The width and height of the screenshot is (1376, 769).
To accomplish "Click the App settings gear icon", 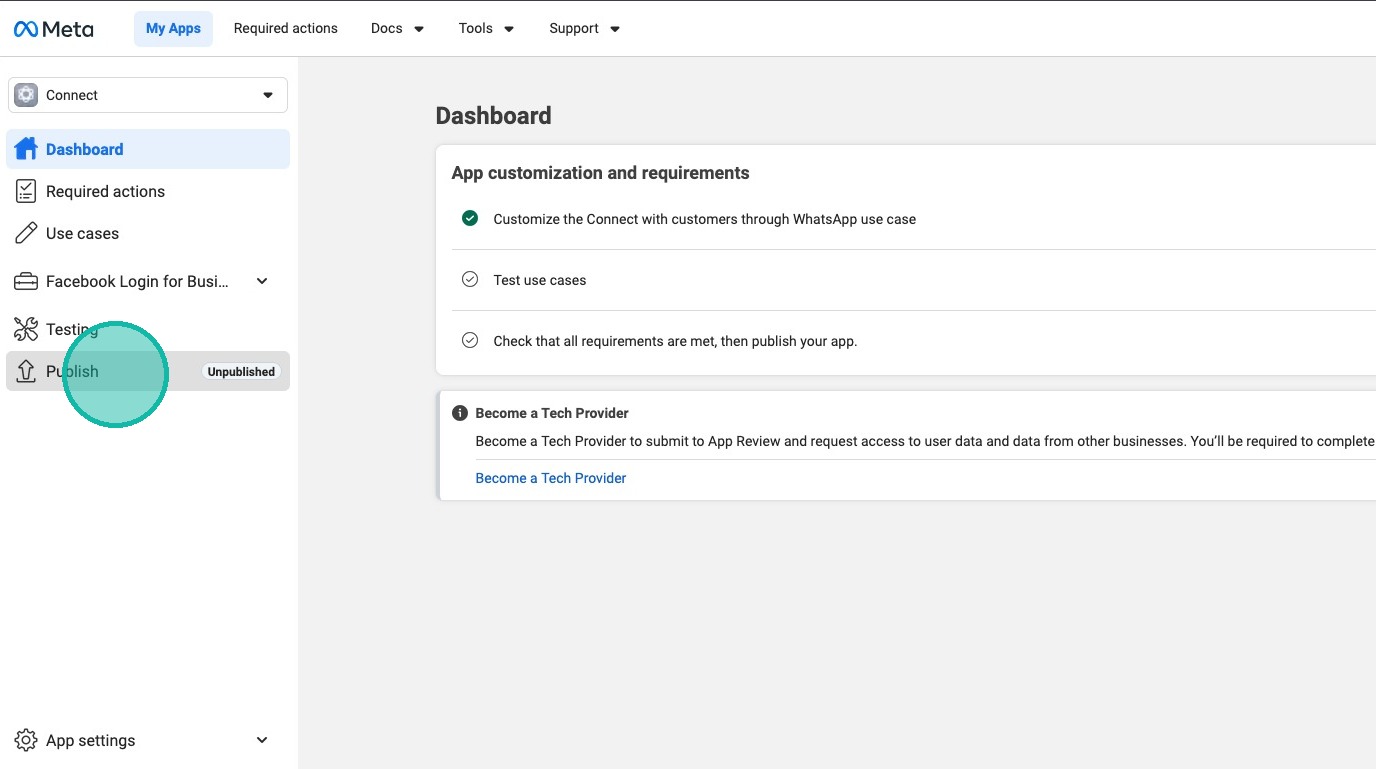I will click(x=26, y=740).
